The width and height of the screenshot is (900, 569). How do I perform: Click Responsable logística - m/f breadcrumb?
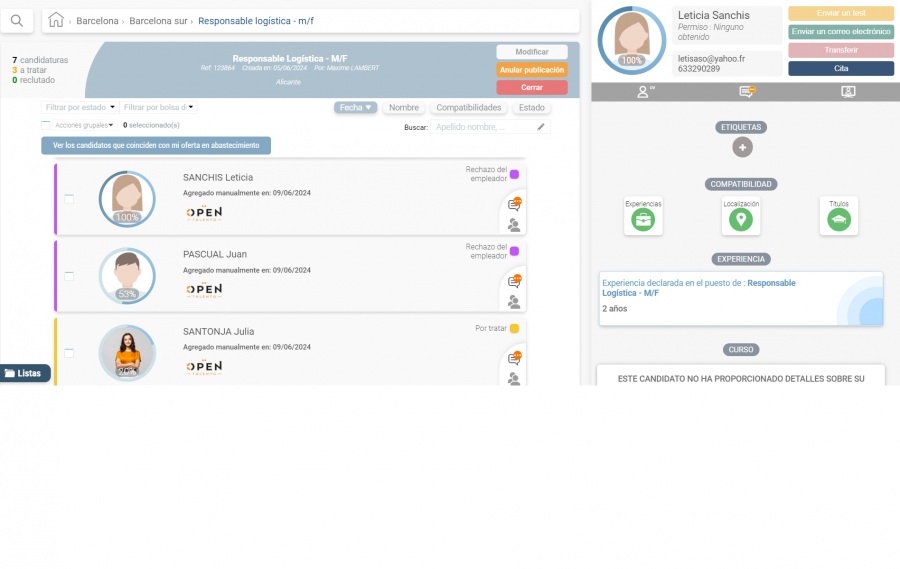tap(256, 21)
